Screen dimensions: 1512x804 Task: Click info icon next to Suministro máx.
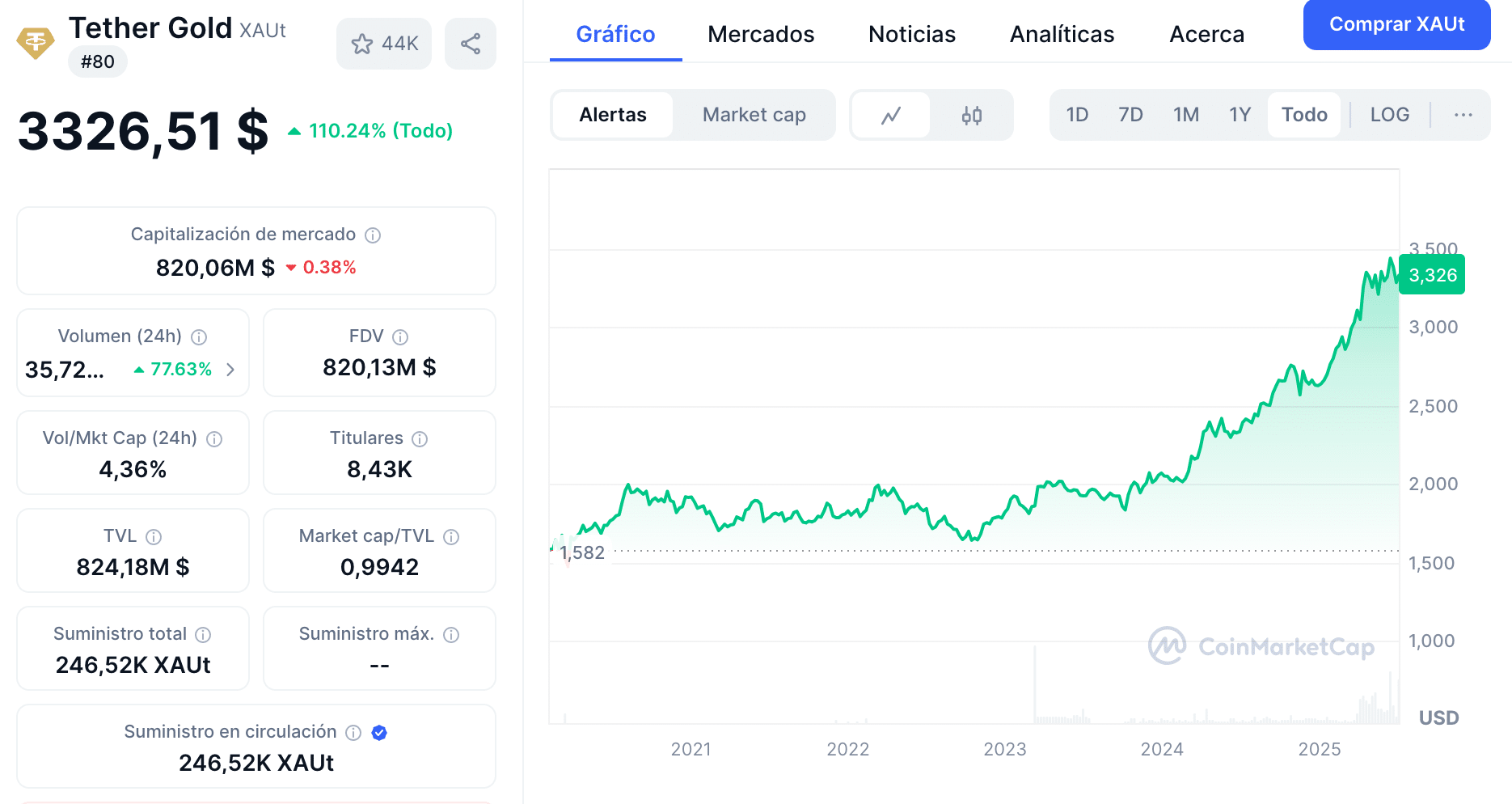pyautogui.click(x=451, y=635)
